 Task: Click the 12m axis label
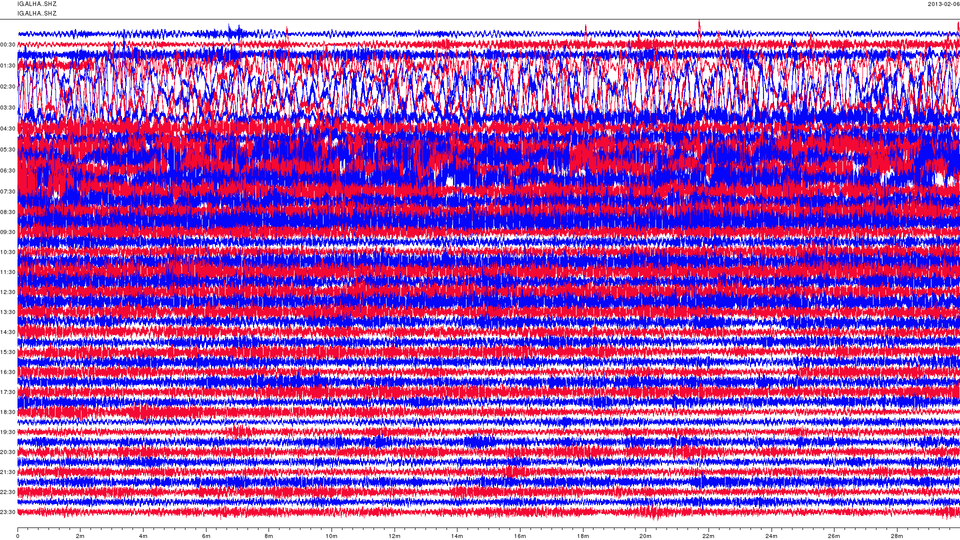394,536
